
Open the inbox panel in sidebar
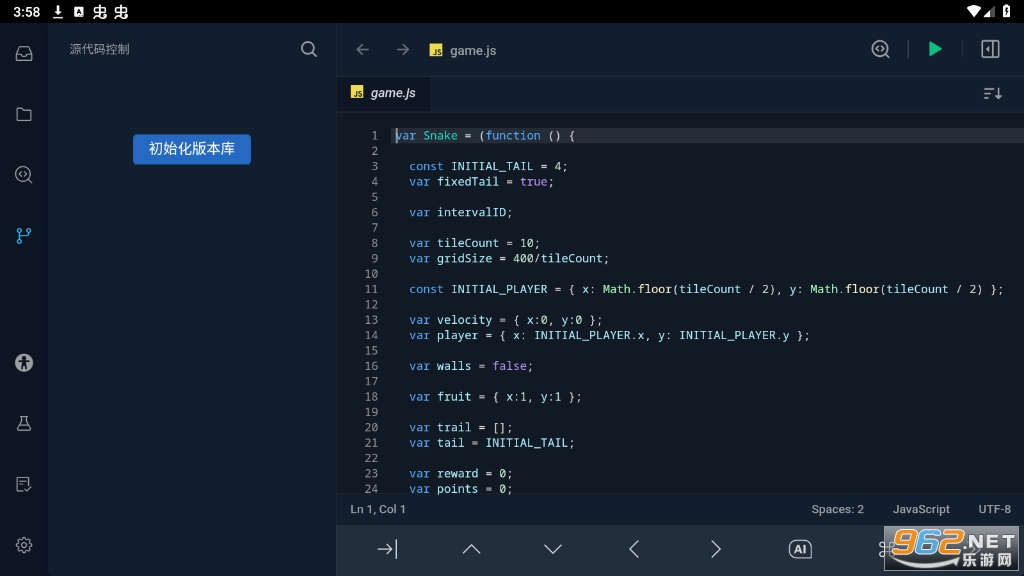tap(24, 54)
